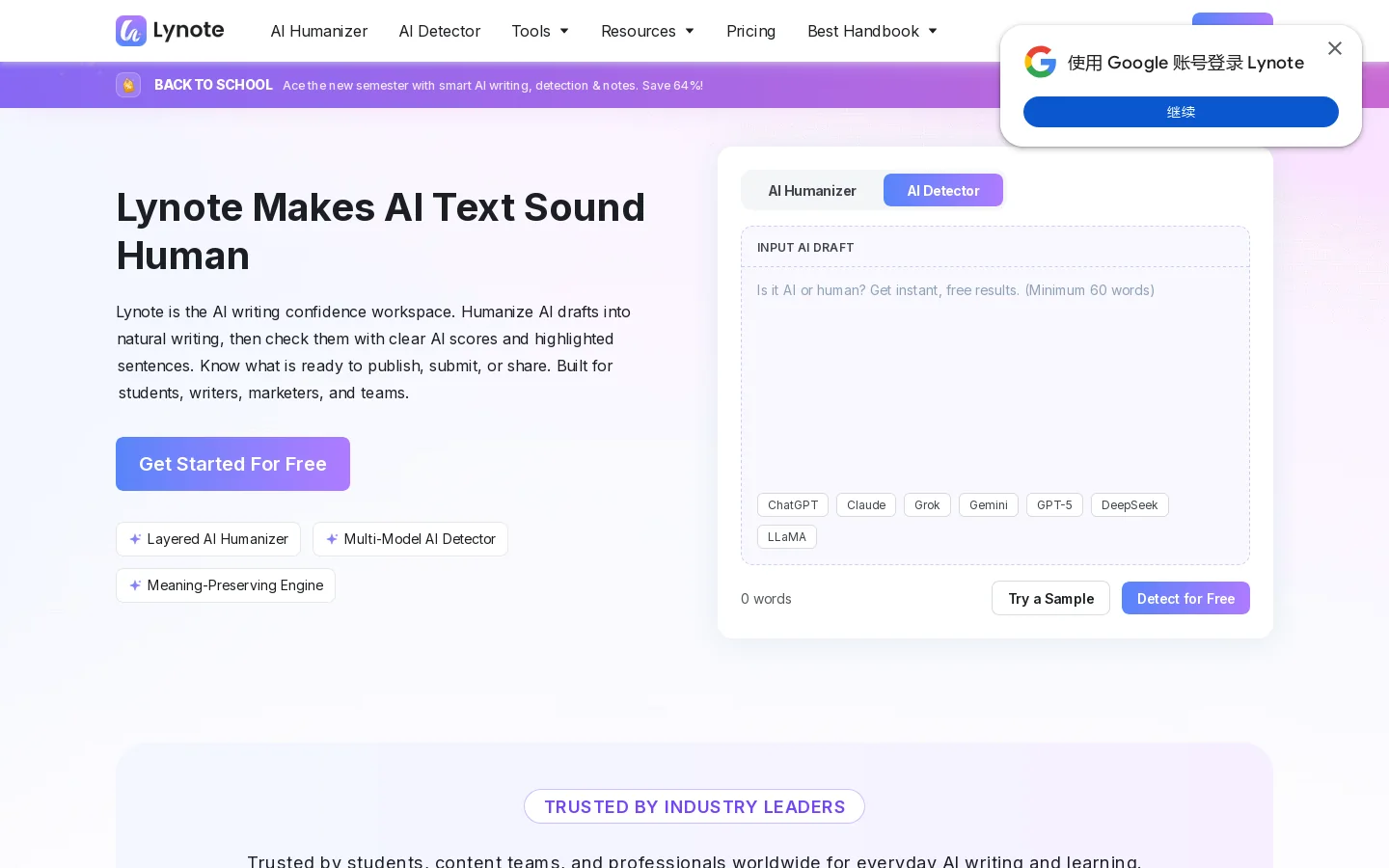Click the sparkle icon beside Multi-Model AI Detector

(x=332, y=539)
